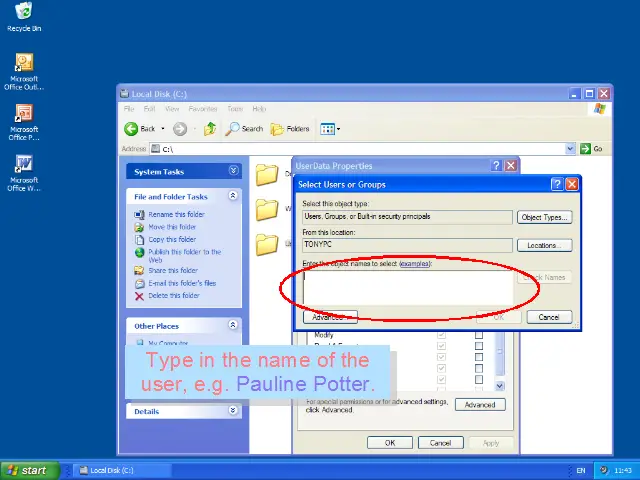Open the Microsoft Office PowerPoint shortcut
The width and height of the screenshot is (640, 480).
click(x=23, y=114)
